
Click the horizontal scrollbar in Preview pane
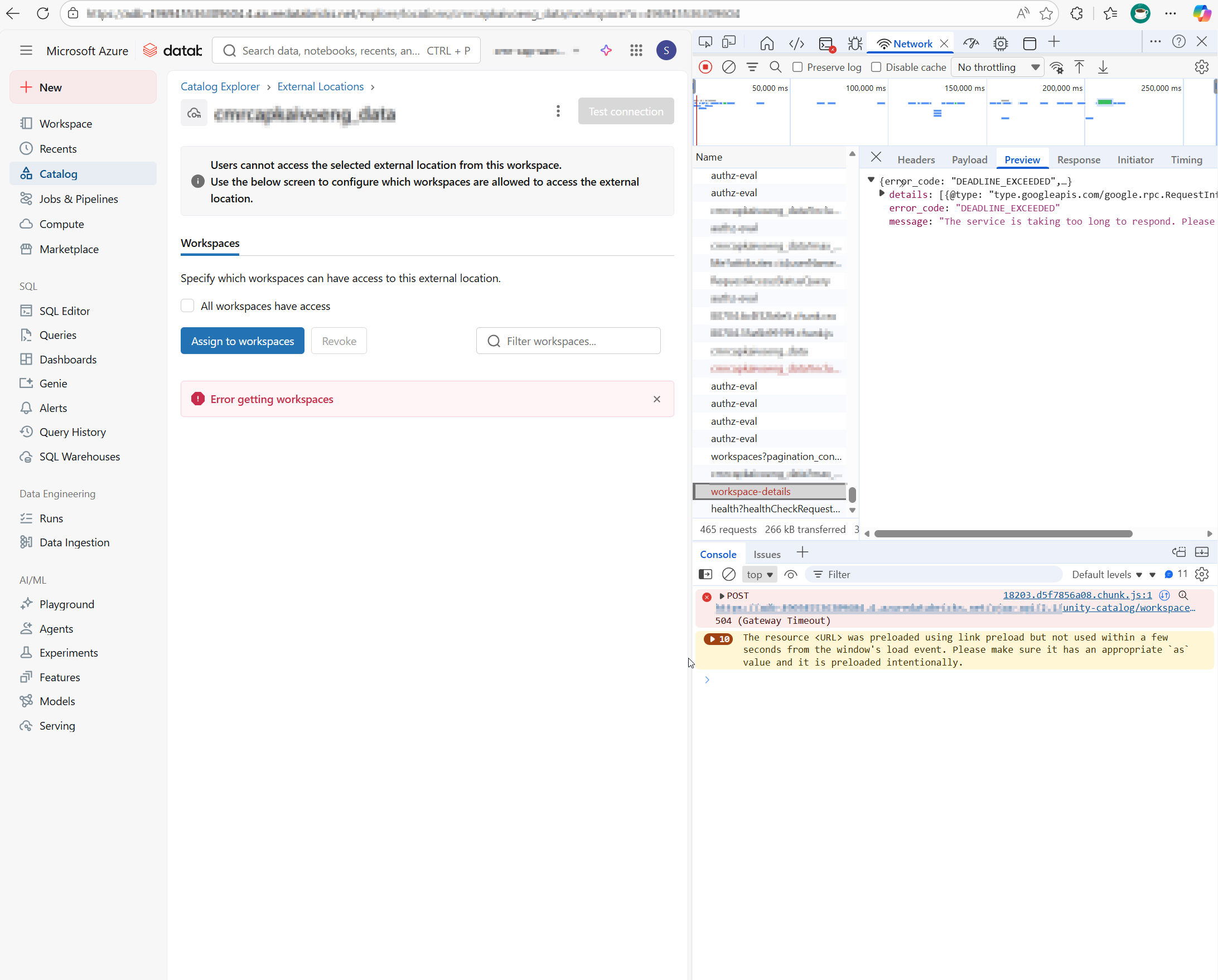[x=1003, y=533]
